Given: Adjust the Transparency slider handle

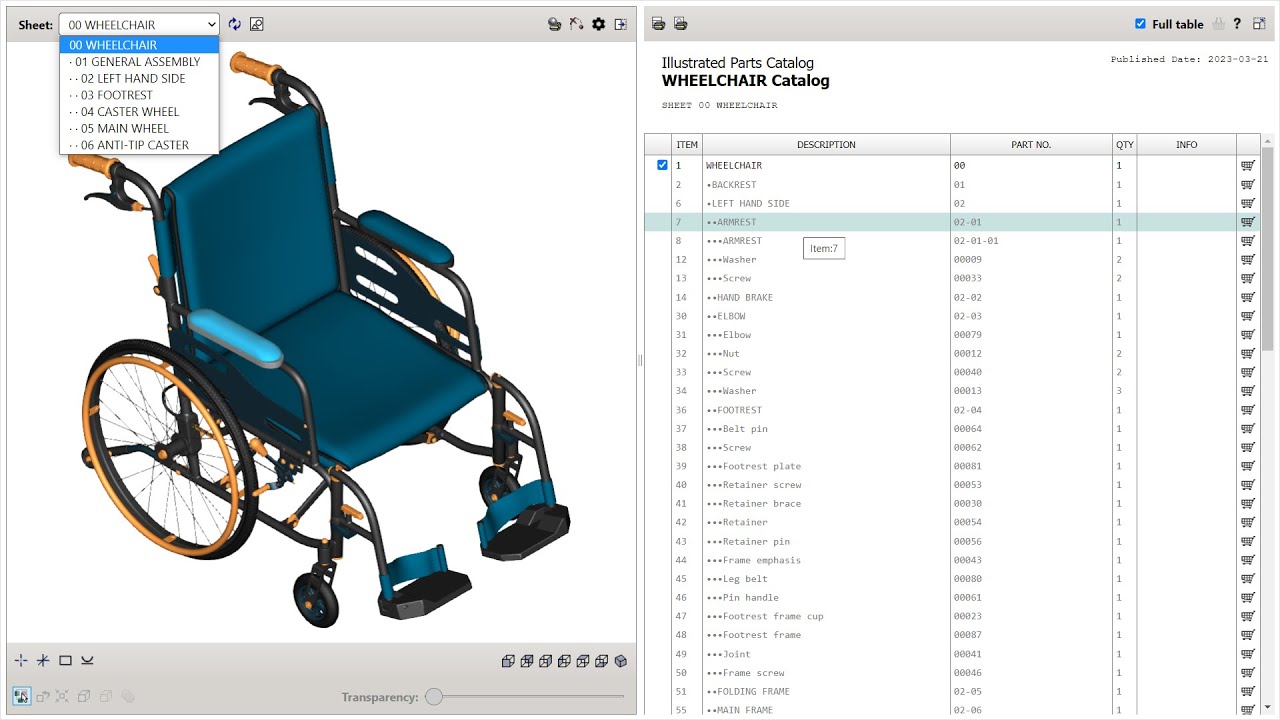Looking at the screenshot, I should click(x=434, y=697).
